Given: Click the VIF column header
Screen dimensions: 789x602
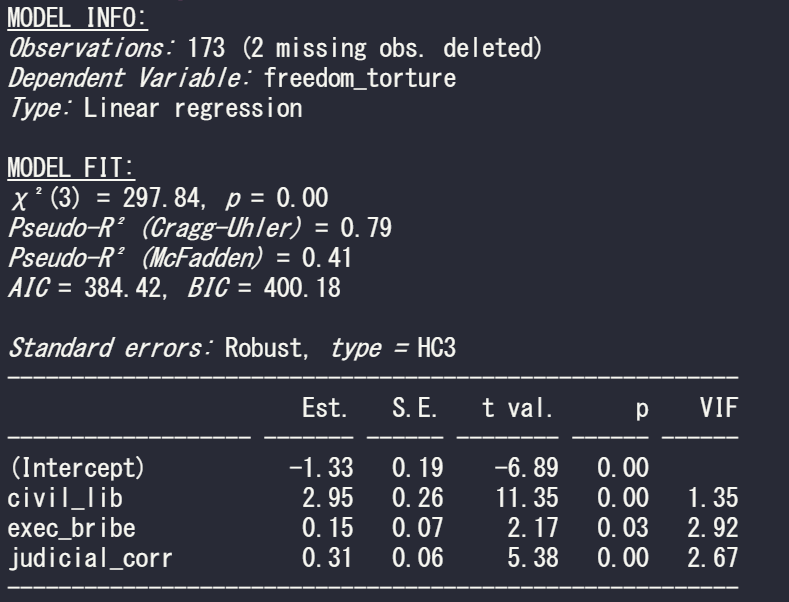Looking at the screenshot, I should pyautogui.click(x=715, y=409).
